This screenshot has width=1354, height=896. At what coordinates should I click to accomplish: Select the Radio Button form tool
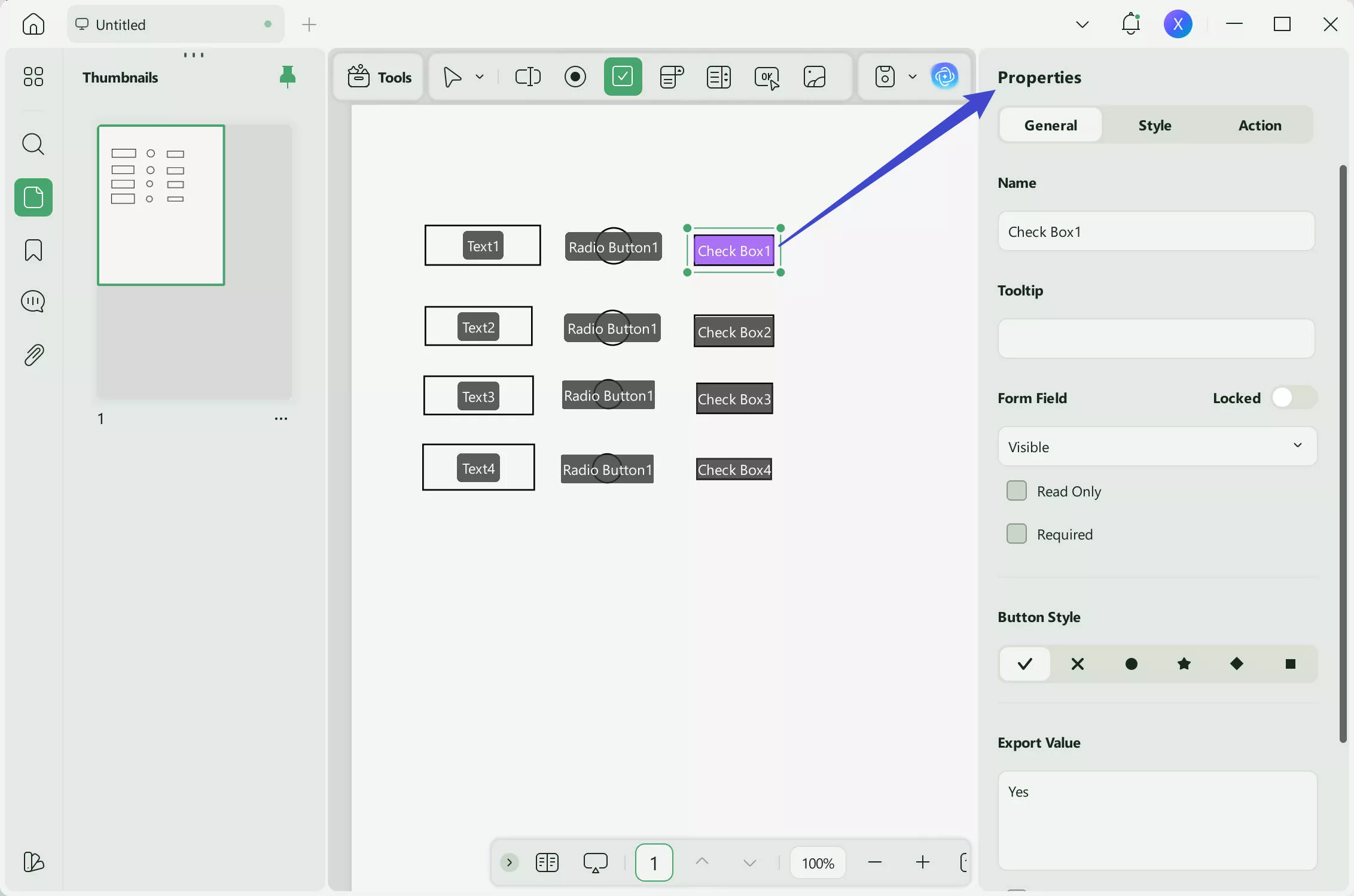(575, 77)
